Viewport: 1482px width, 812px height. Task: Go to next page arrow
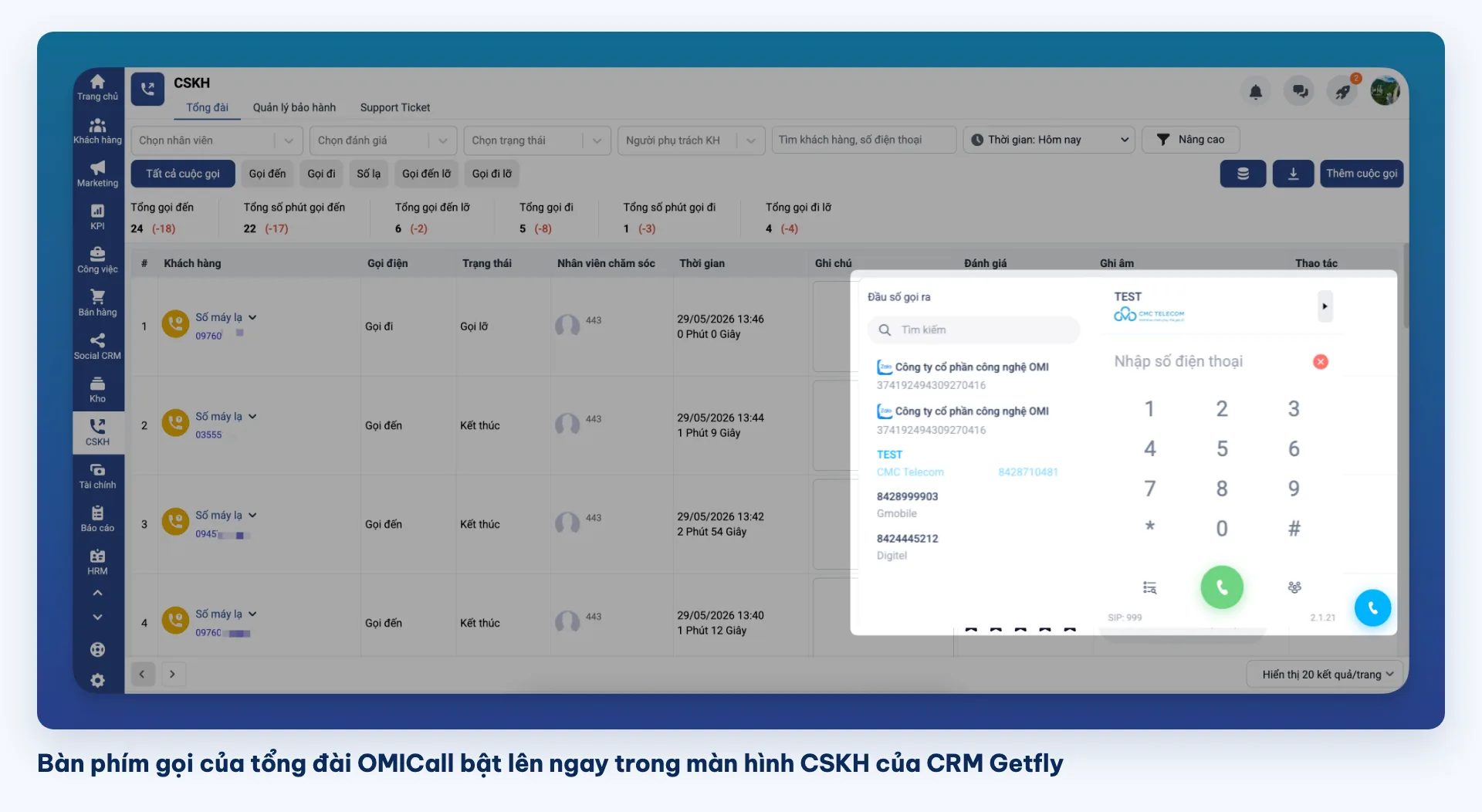172,674
